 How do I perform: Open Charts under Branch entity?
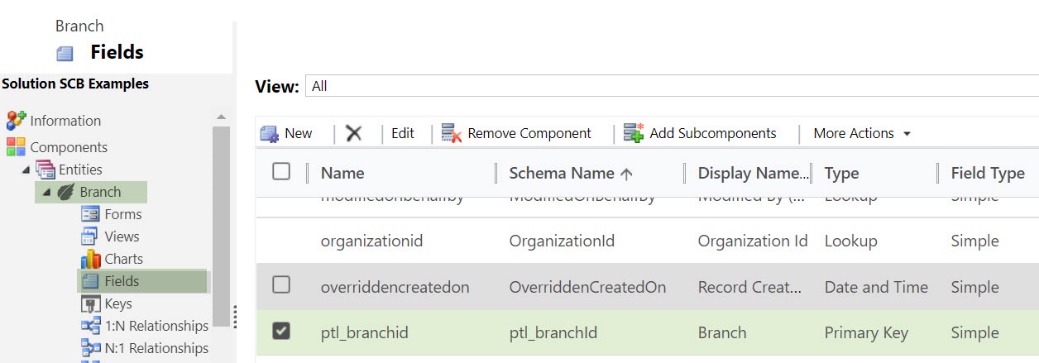click(x=124, y=259)
